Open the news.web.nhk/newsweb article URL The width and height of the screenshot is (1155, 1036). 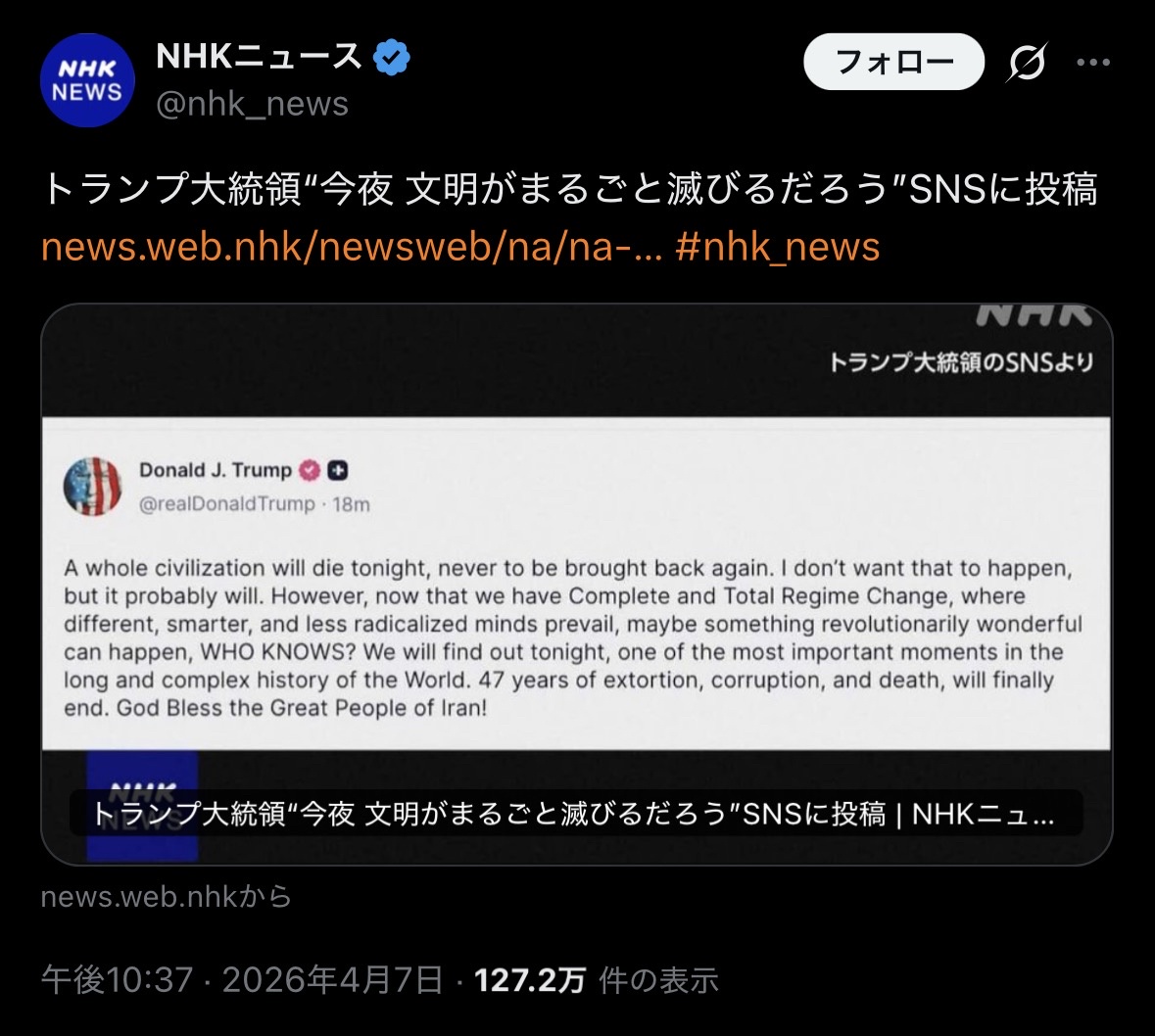[352, 246]
